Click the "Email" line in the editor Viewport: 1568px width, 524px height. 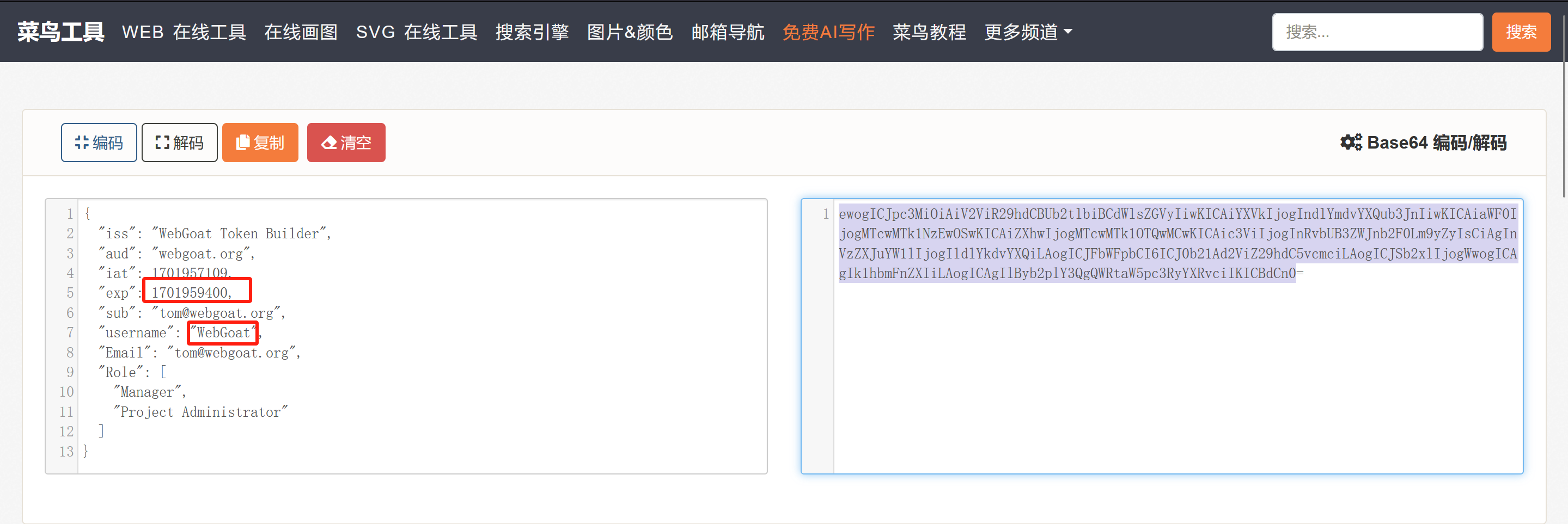[199, 353]
